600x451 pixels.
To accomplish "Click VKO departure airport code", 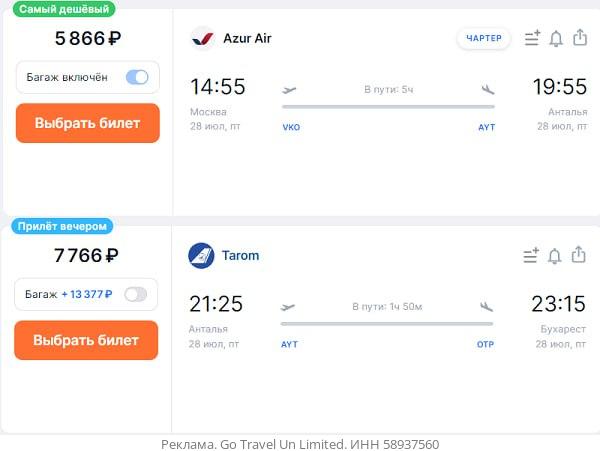I will [291, 128].
